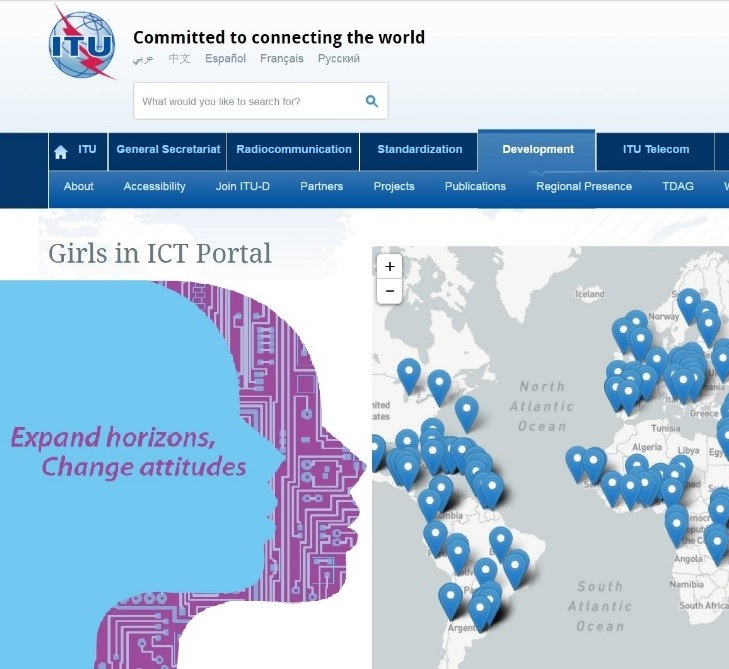Open the TDAG menu item

[678, 186]
